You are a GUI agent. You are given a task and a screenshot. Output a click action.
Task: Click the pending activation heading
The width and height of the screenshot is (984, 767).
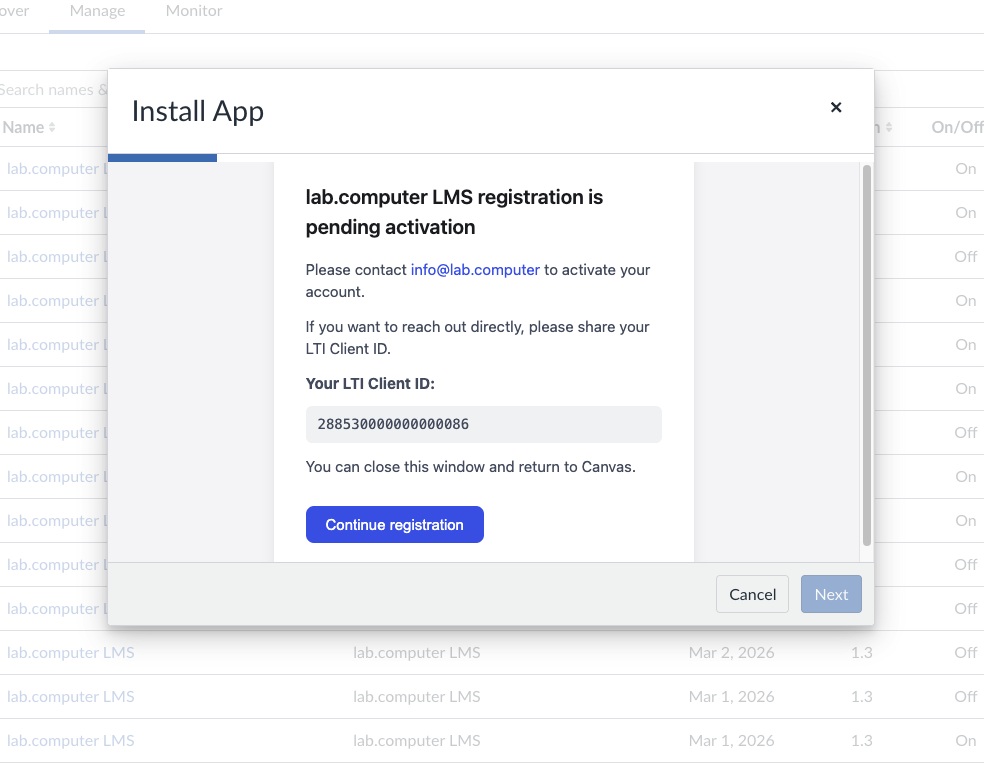point(454,212)
